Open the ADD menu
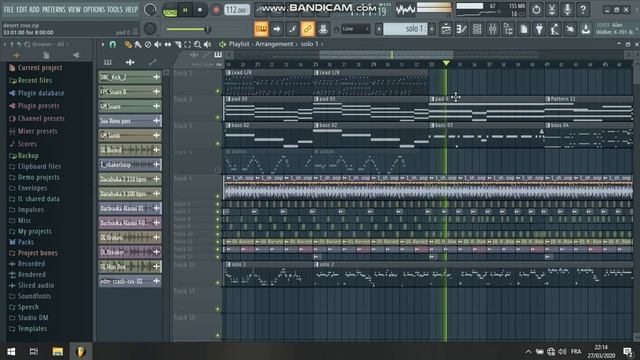Screen dimensions: 640x360 click(x=35, y=9)
